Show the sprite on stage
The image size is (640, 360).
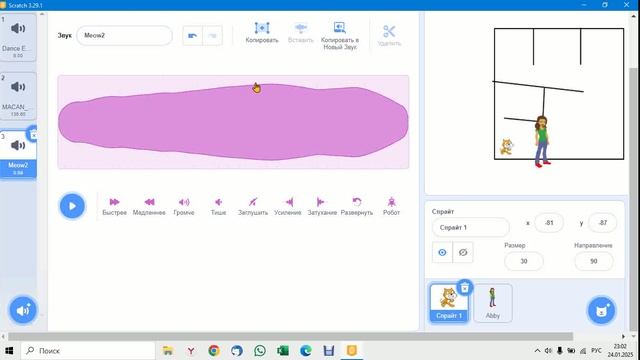[x=442, y=252]
